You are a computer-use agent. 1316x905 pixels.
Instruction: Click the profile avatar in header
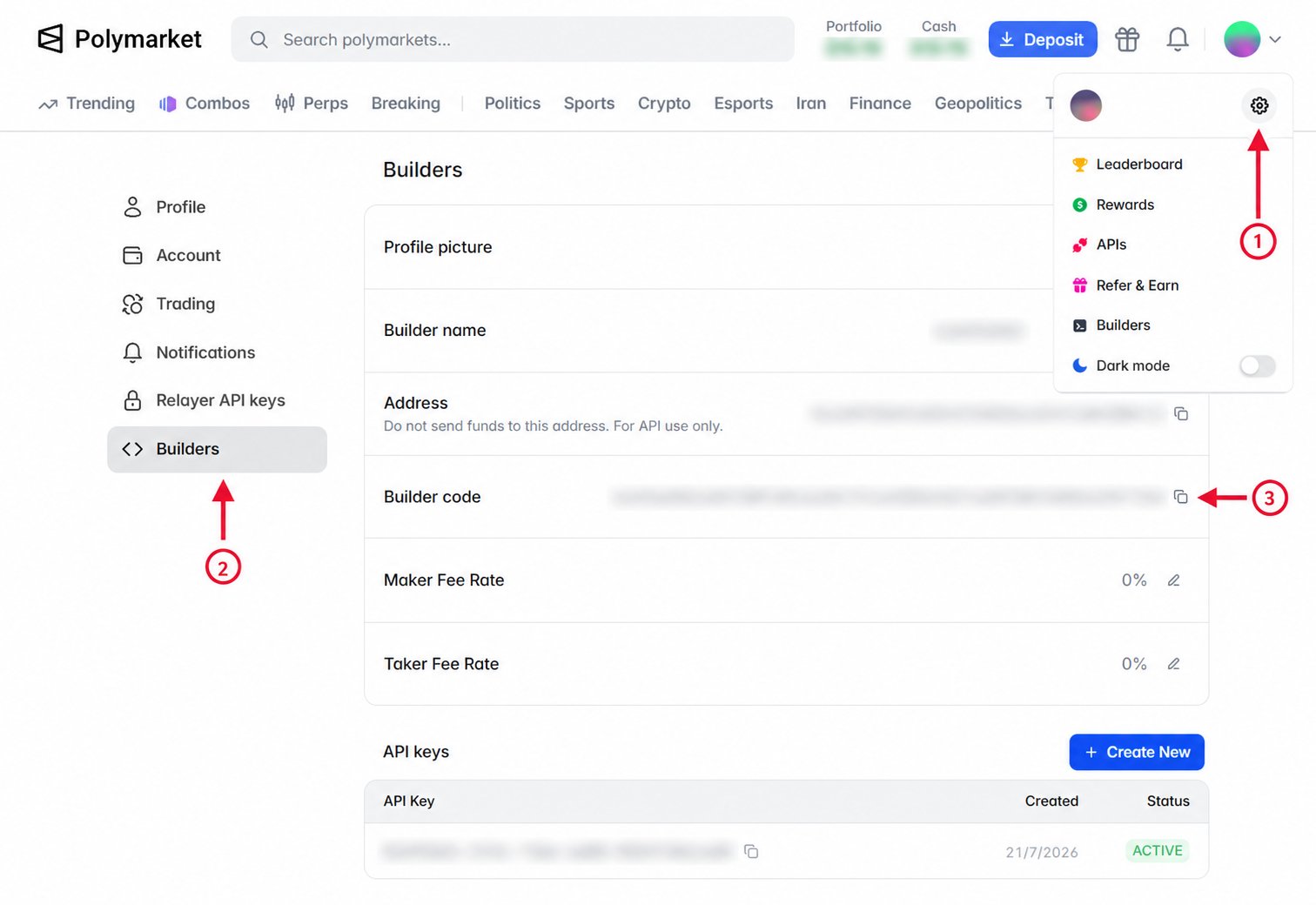click(x=1242, y=40)
